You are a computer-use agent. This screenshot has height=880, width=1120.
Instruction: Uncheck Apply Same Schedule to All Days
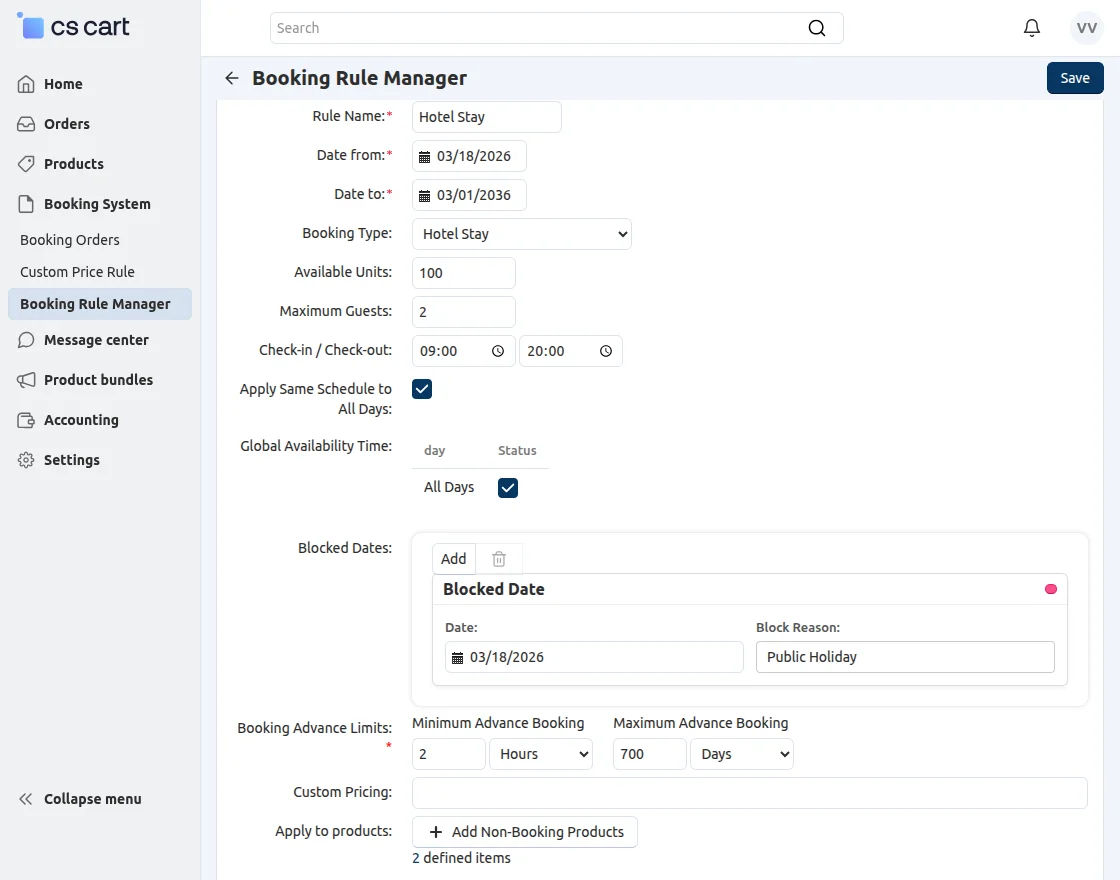tap(422, 389)
